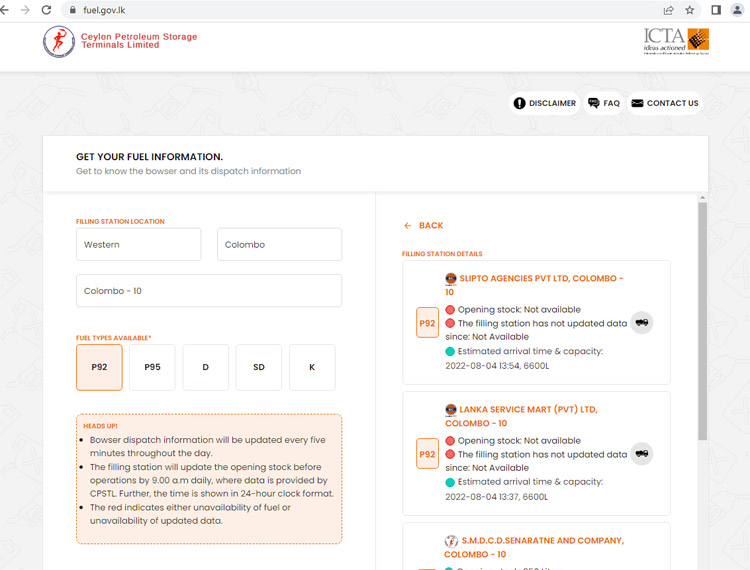Click the orange back arrow icon
The width and height of the screenshot is (750, 570).
(408, 226)
